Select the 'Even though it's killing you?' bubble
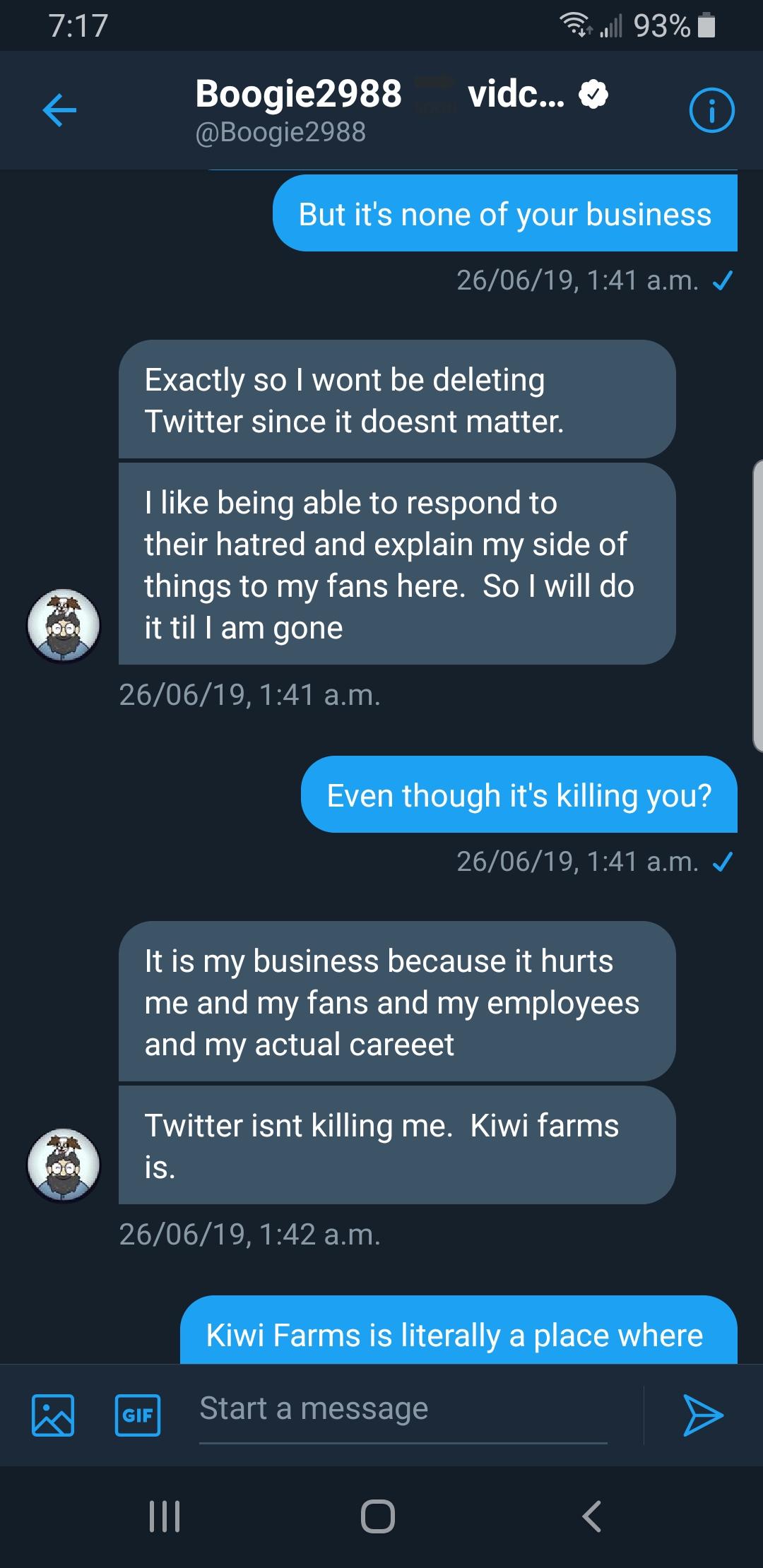Image resolution: width=763 pixels, height=1568 pixels. pos(519,795)
